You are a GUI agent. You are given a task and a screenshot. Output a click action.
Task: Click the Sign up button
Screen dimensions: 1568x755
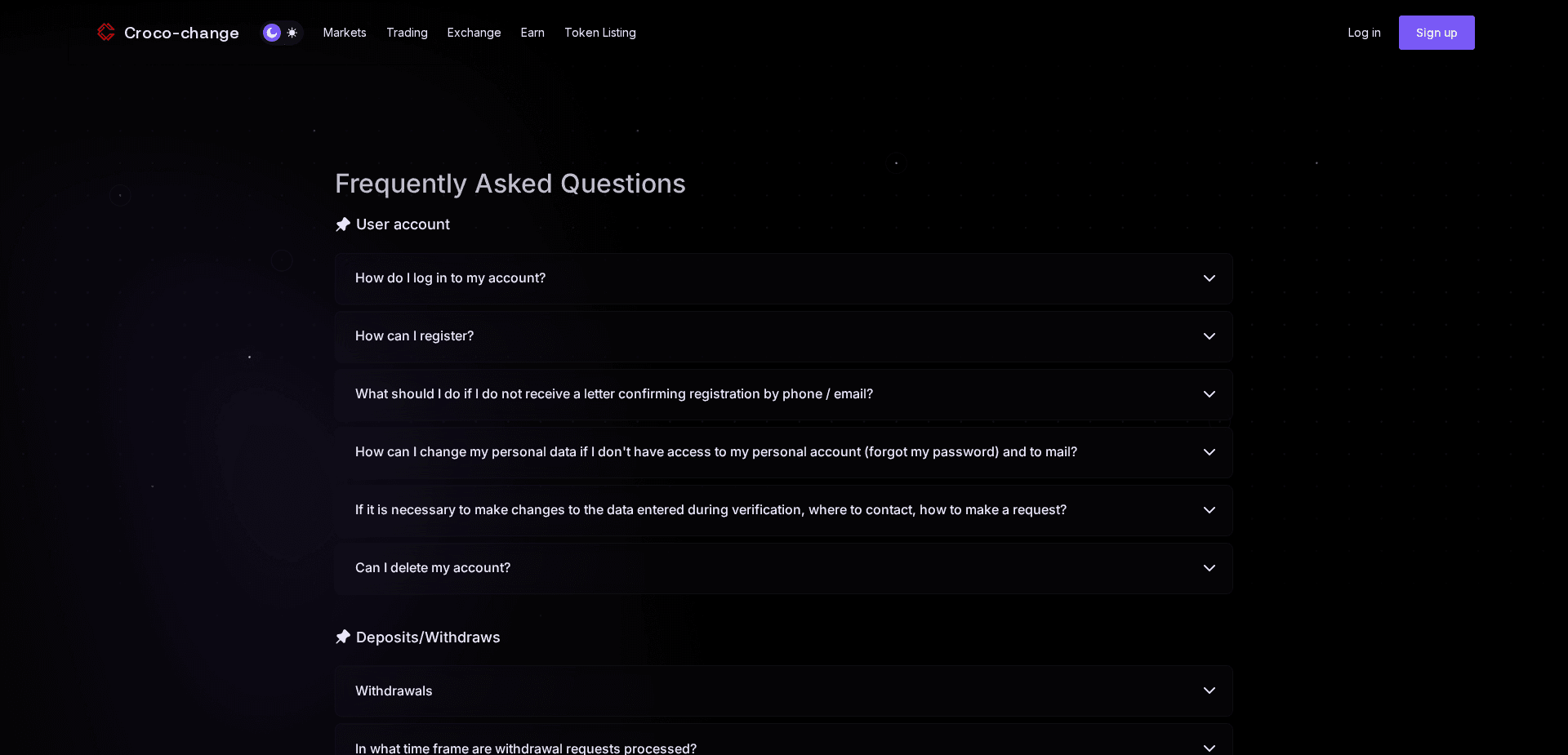pyautogui.click(x=1436, y=33)
